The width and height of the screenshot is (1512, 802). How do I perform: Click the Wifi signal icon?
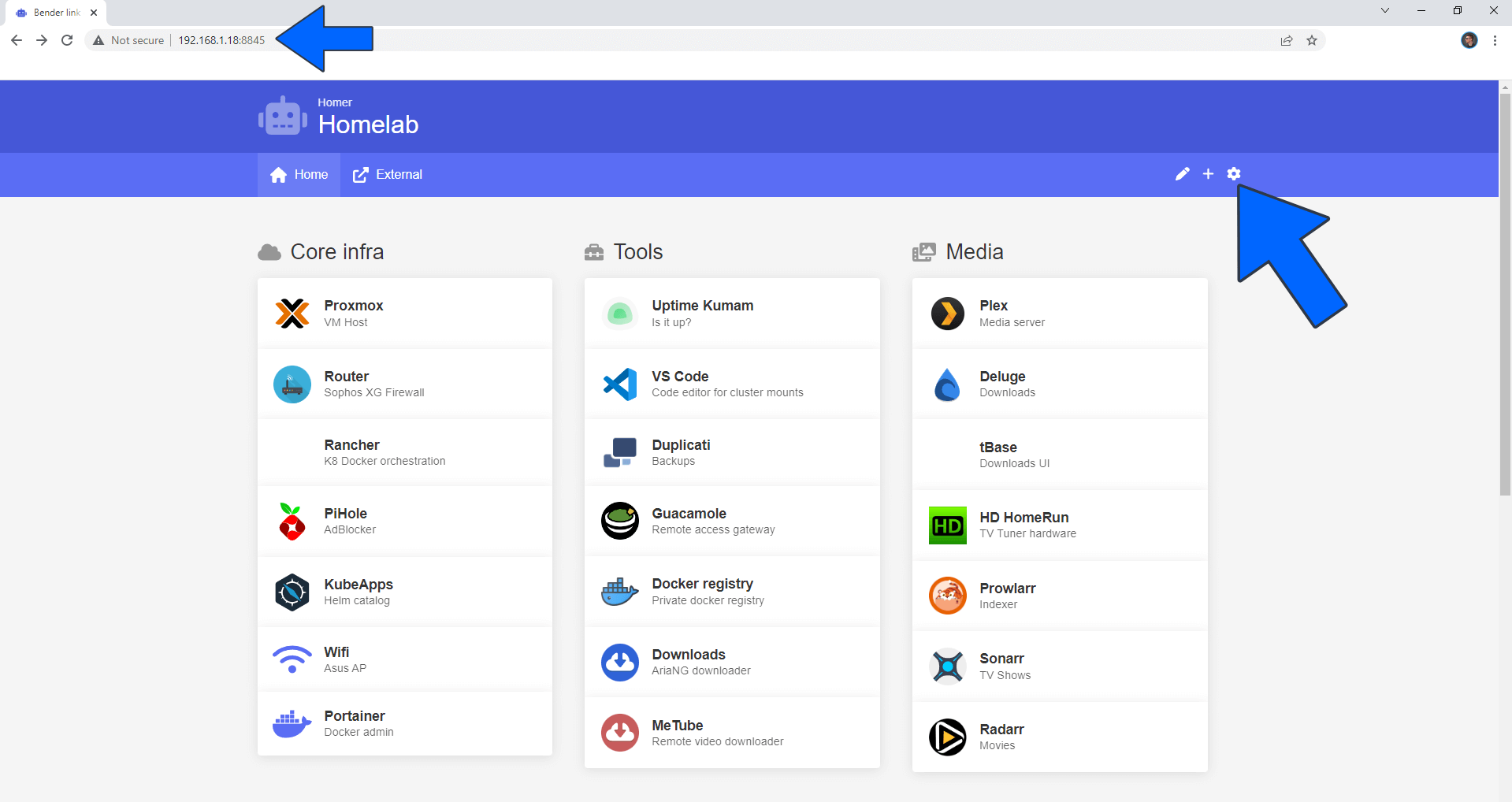(x=292, y=659)
